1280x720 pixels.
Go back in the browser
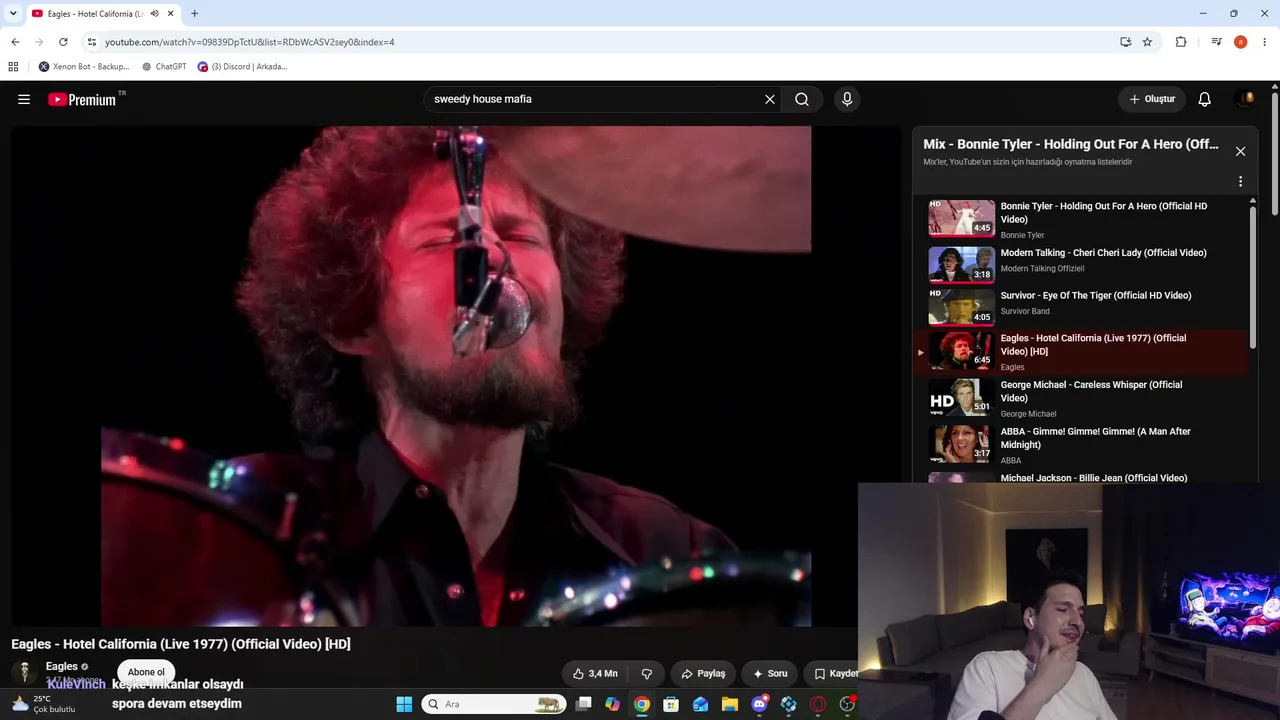pyautogui.click(x=15, y=42)
